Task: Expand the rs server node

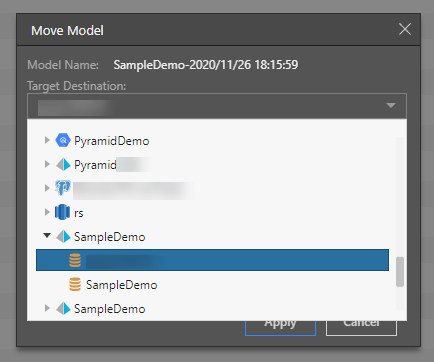Action: pos(47,212)
